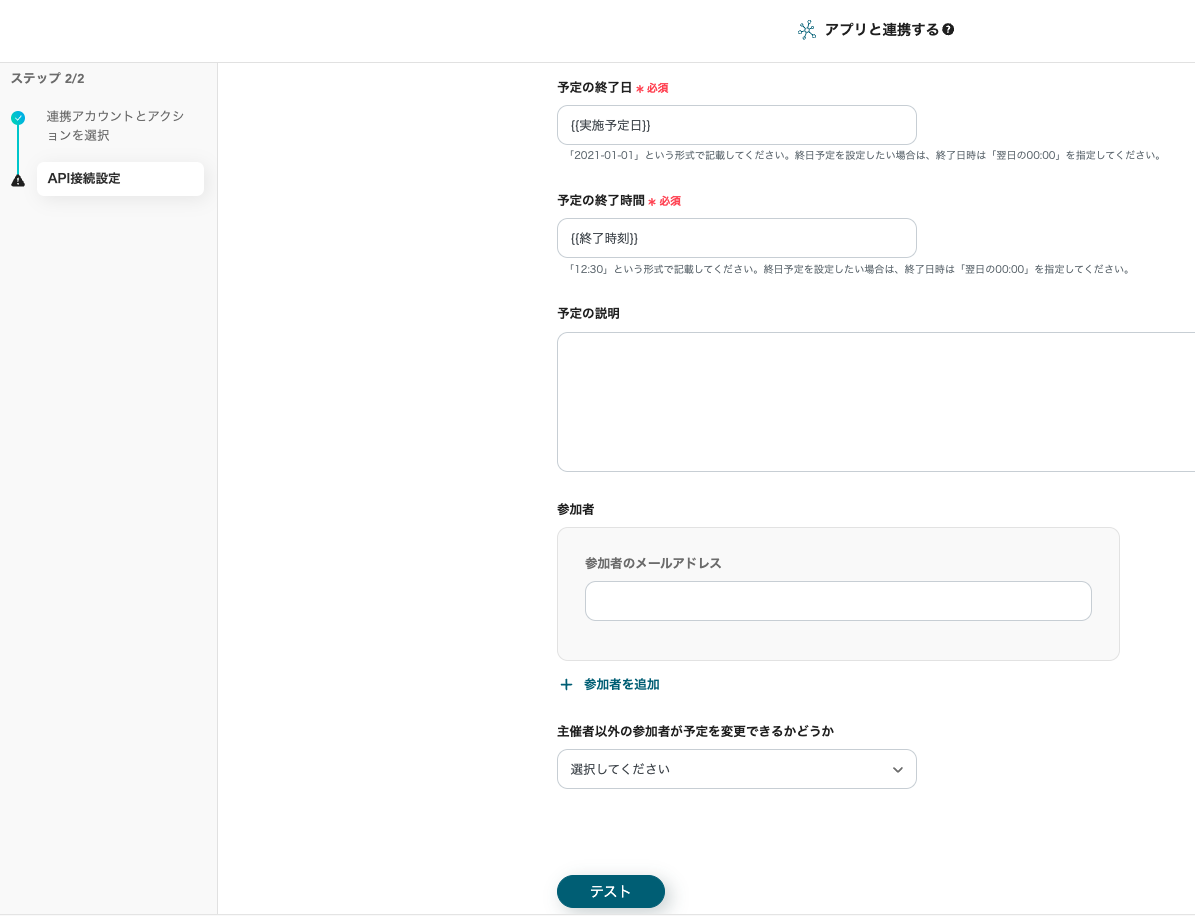Click the 主催者以外の参加者が予定を変更できるかどうか label
1195x916 pixels.
[695, 731]
